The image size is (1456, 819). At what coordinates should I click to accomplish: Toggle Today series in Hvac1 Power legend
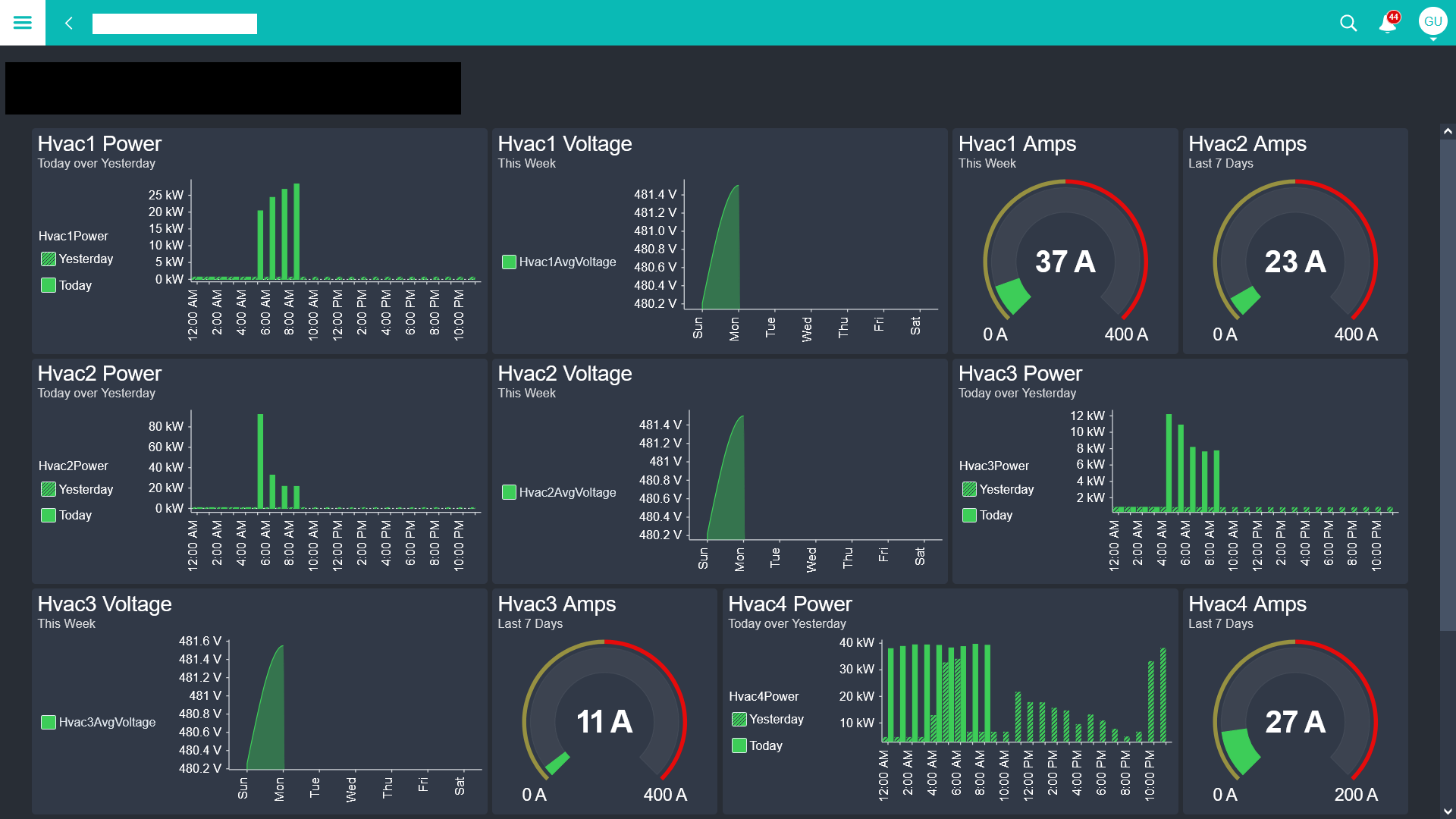(67, 286)
